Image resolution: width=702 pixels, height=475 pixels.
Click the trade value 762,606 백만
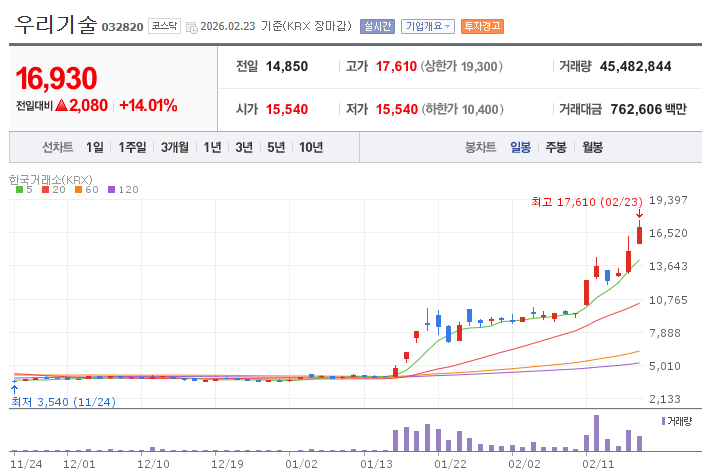tap(648, 109)
